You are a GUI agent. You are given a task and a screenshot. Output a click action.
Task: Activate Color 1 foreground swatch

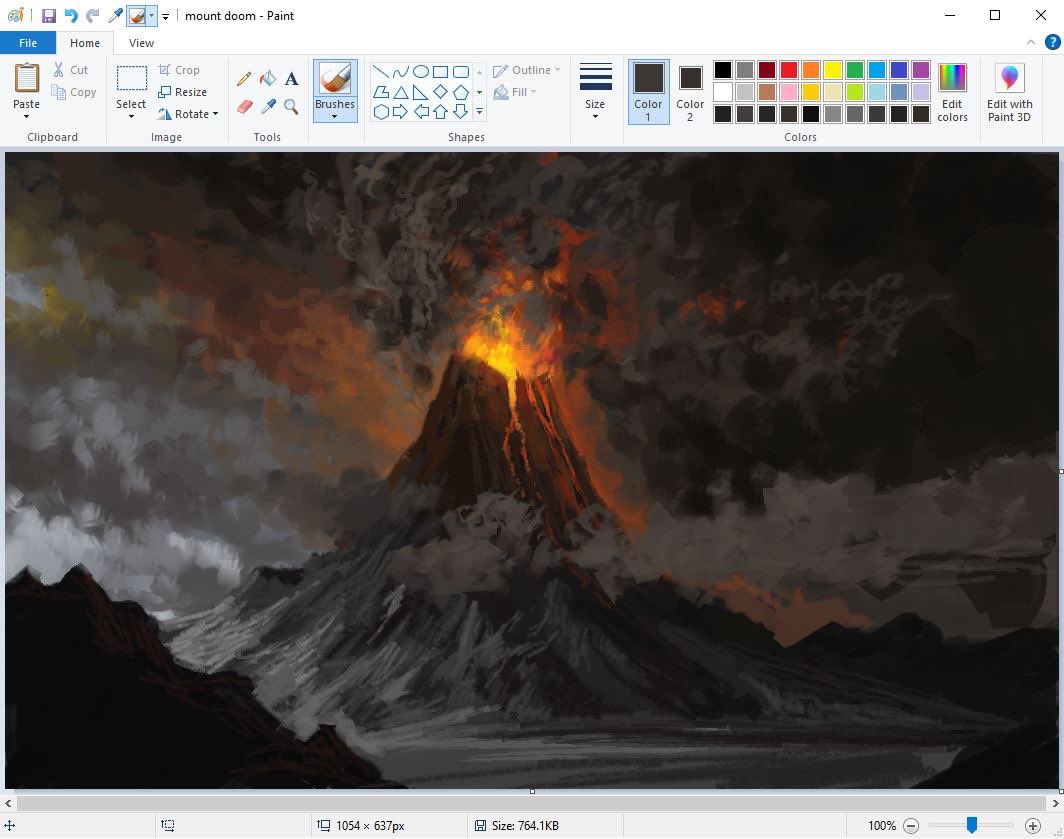click(x=648, y=92)
